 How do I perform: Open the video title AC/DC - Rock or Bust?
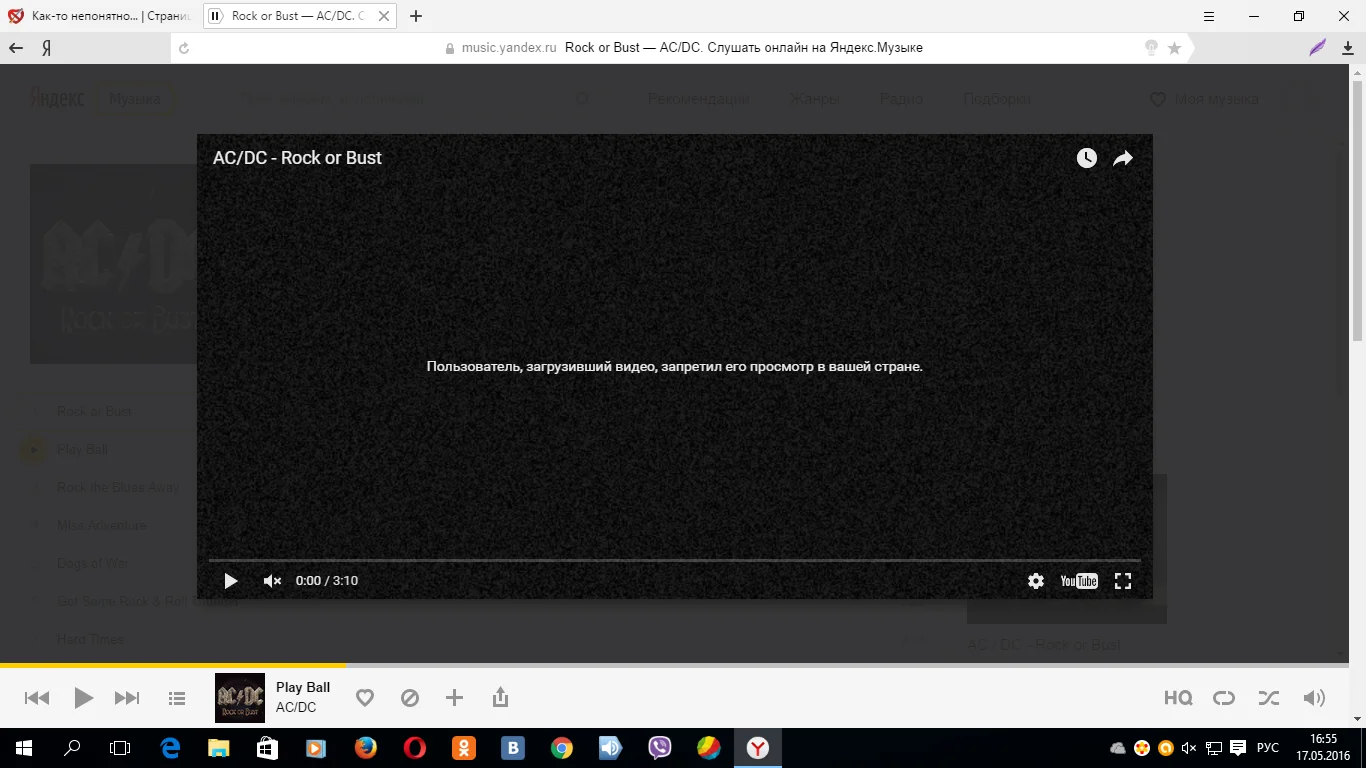[x=297, y=158]
